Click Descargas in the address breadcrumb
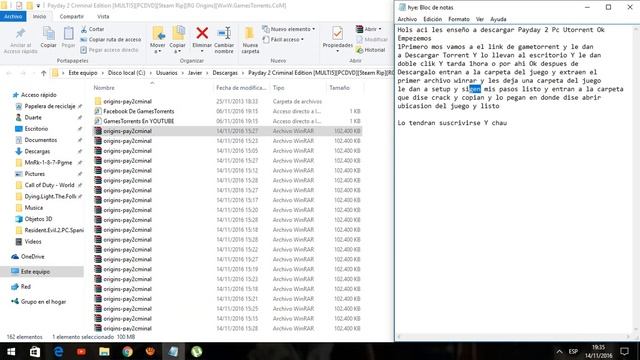Viewport: 640px width, 360px height. pos(225,73)
